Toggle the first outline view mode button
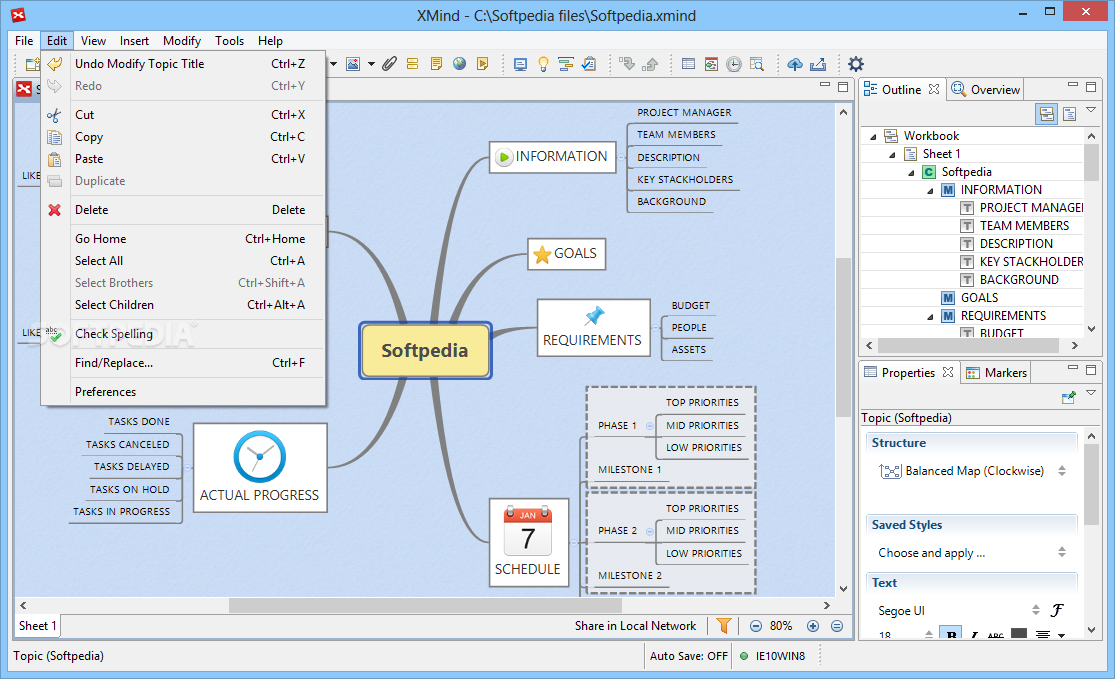The height and width of the screenshot is (679, 1115). 1047,114
